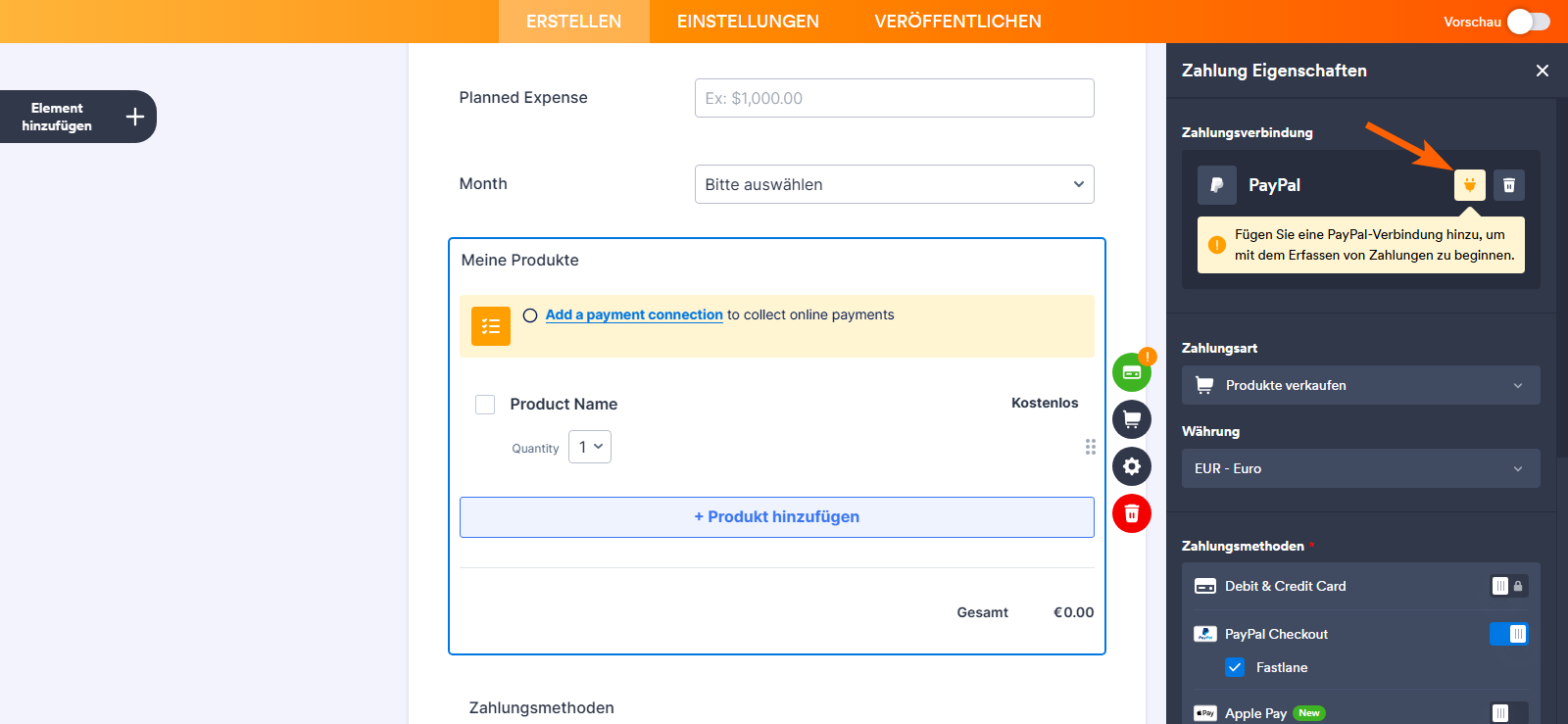Disable the PayPal Checkout toggle

[x=1509, y=634]
